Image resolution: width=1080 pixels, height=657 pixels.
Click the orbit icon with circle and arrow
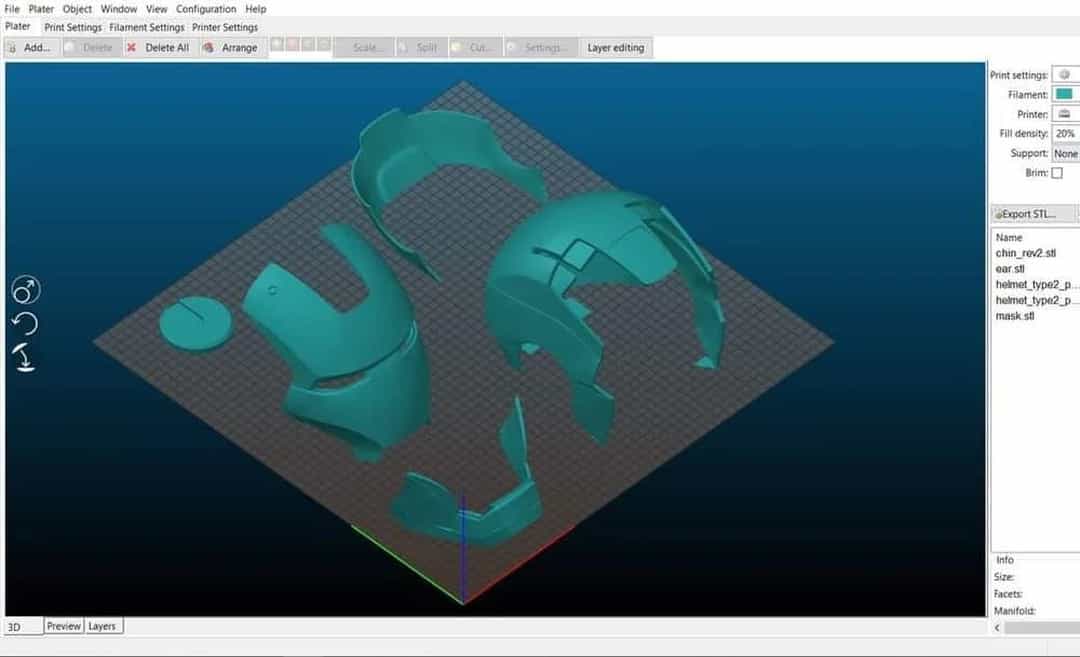(25, 290)
